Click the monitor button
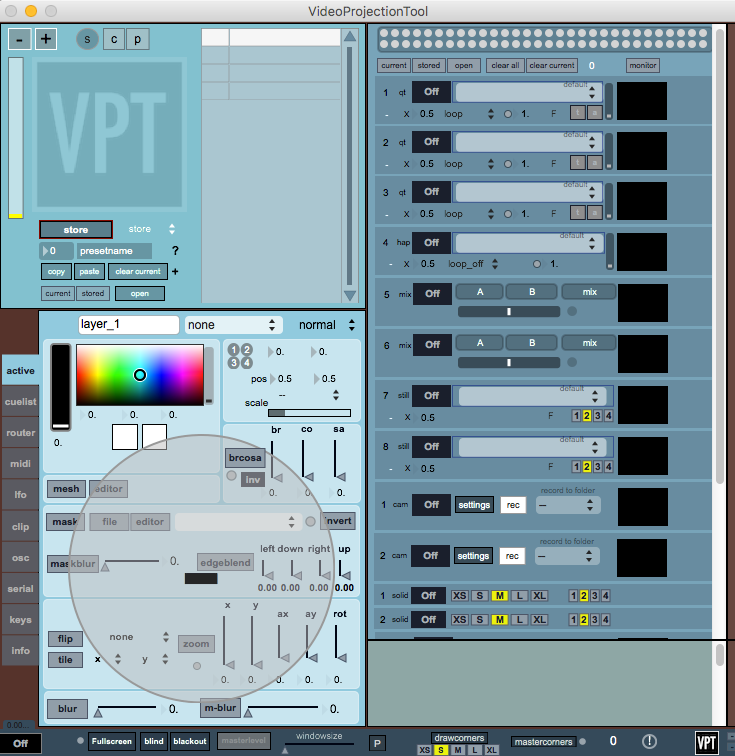The image size is (735, 756). pyautogui.click(x=642, y=66)
